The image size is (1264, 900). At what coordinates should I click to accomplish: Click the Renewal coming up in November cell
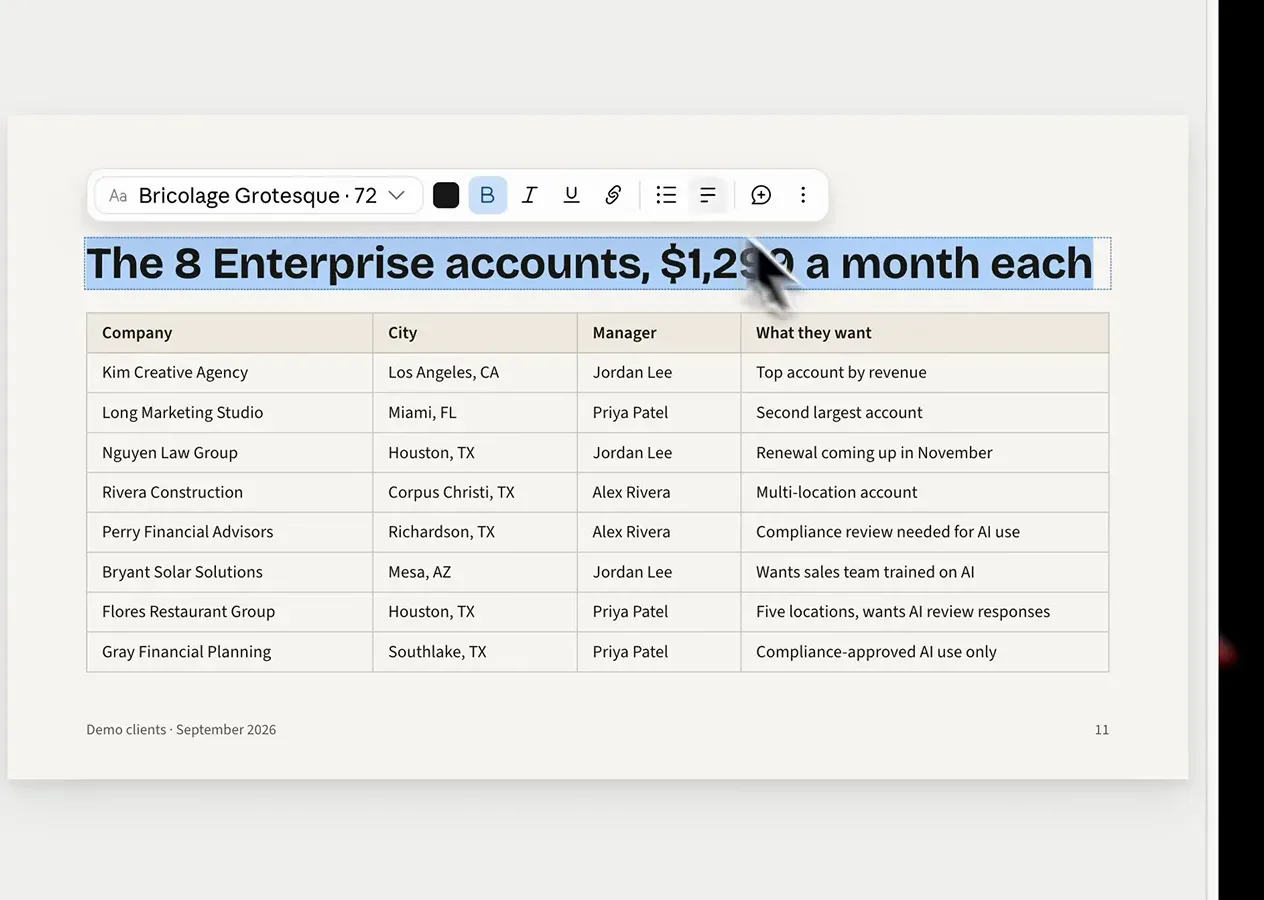click(925, 453)
